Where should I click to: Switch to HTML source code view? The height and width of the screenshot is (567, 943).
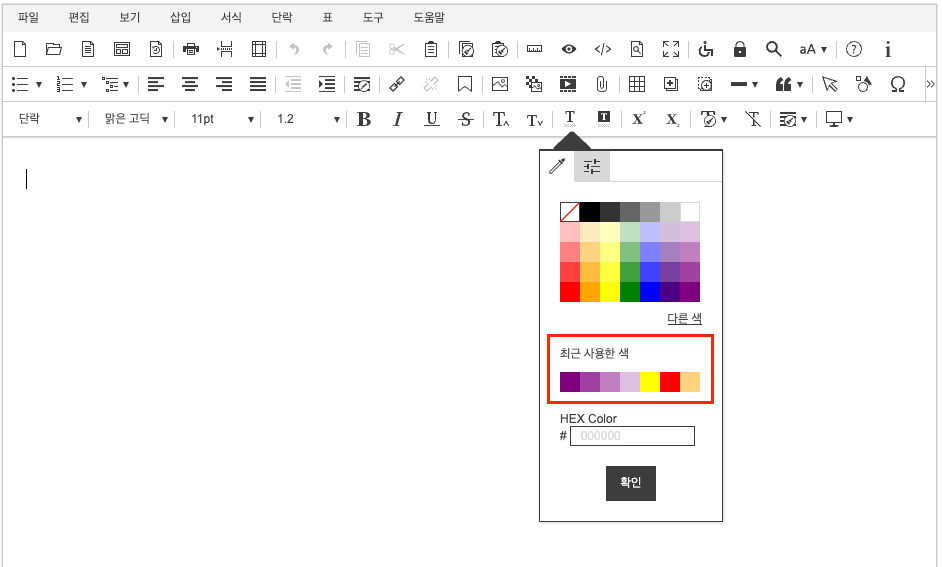(x=602, y=49)
